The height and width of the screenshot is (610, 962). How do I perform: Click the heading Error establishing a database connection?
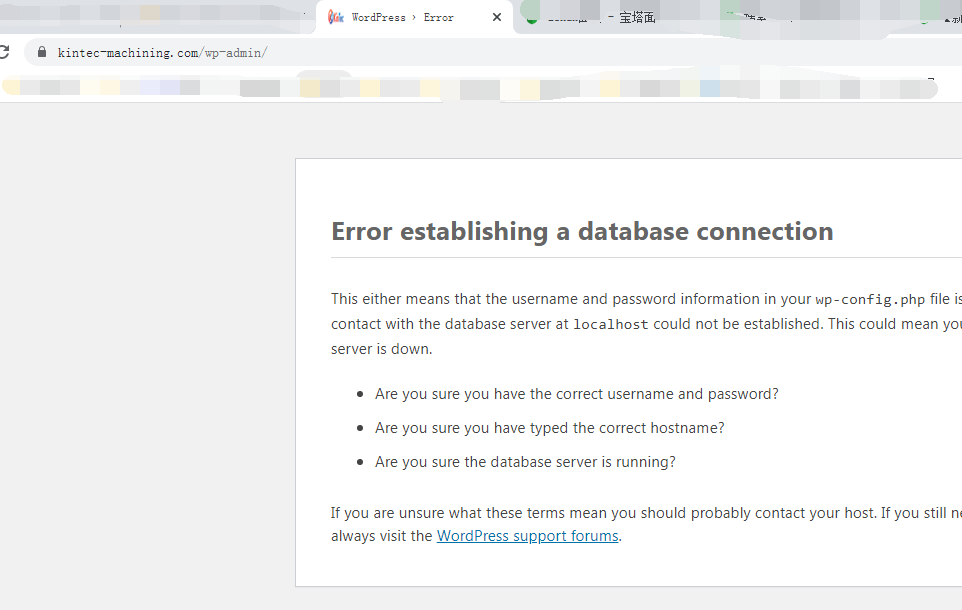[x=582, y=231]
